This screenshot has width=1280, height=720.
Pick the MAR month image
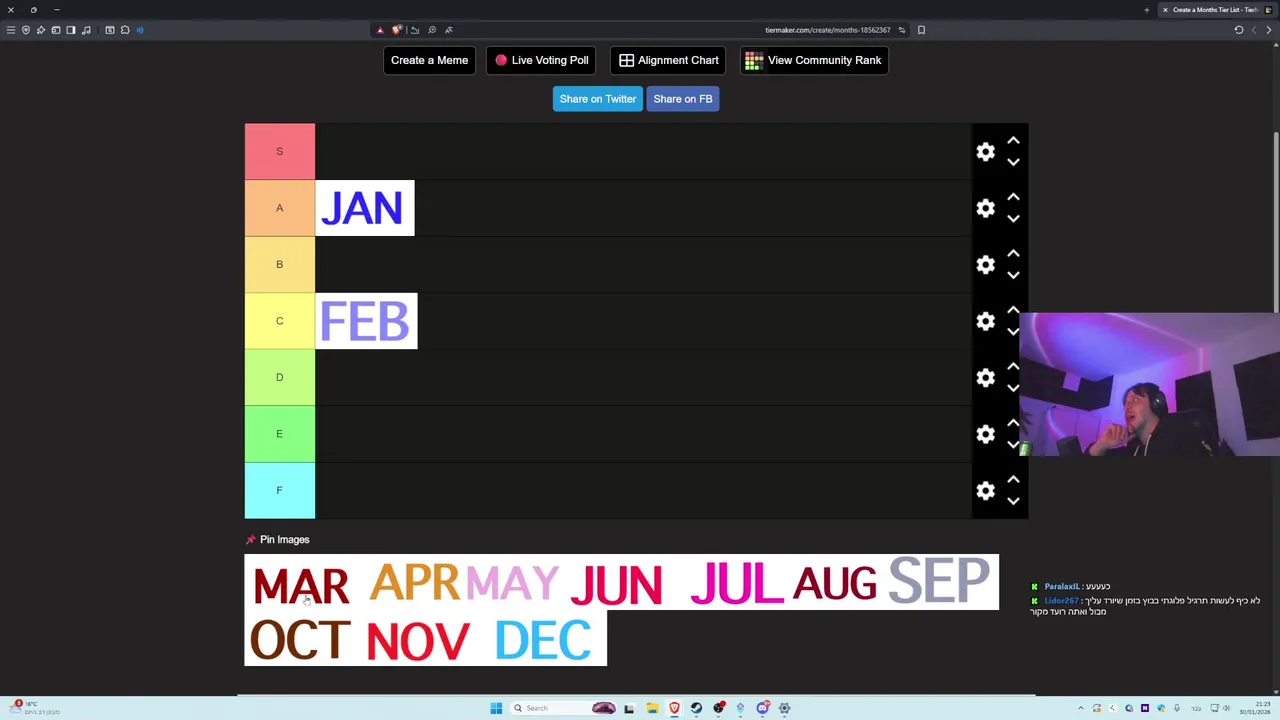coord(302,583)
